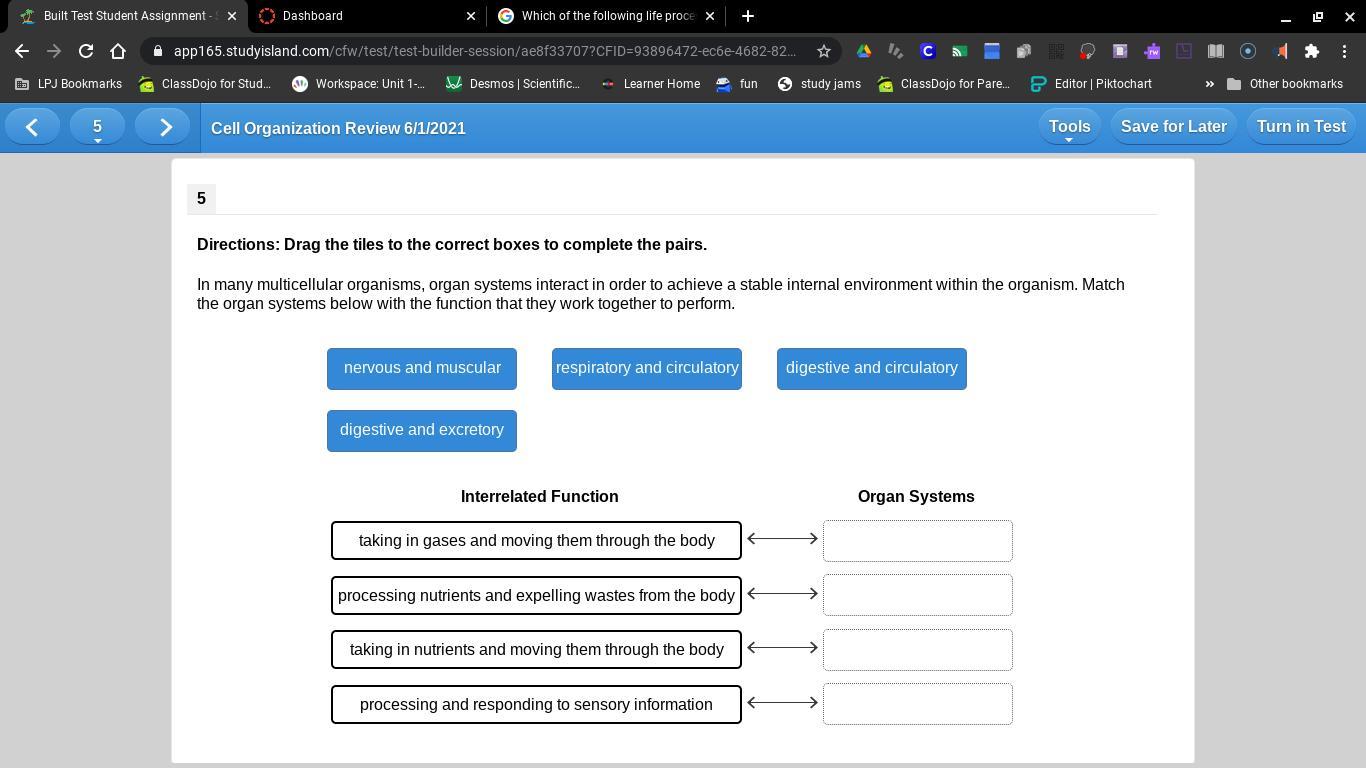Go to the browser home page

tap(118, 51)
